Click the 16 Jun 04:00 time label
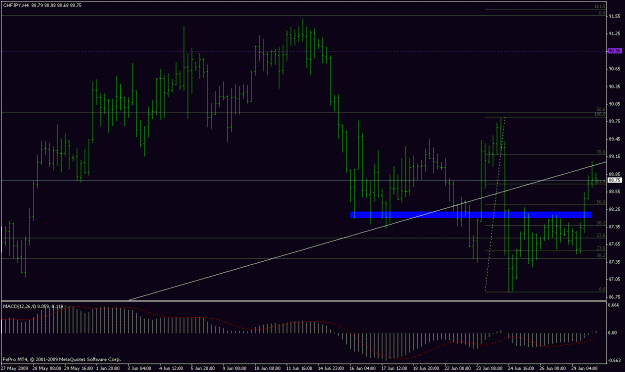 click(362, 368)
